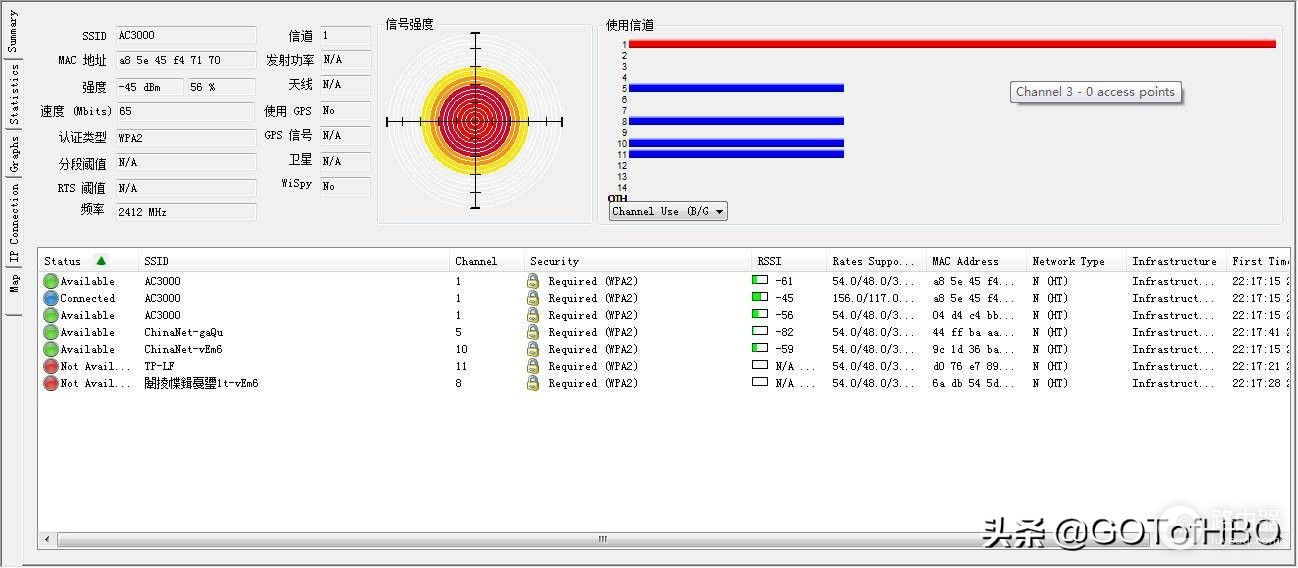Viewport: 1298px width, 568px height.
Task: Click the blue Connected status icon for AC3000
Action: (x=50, y=298)
